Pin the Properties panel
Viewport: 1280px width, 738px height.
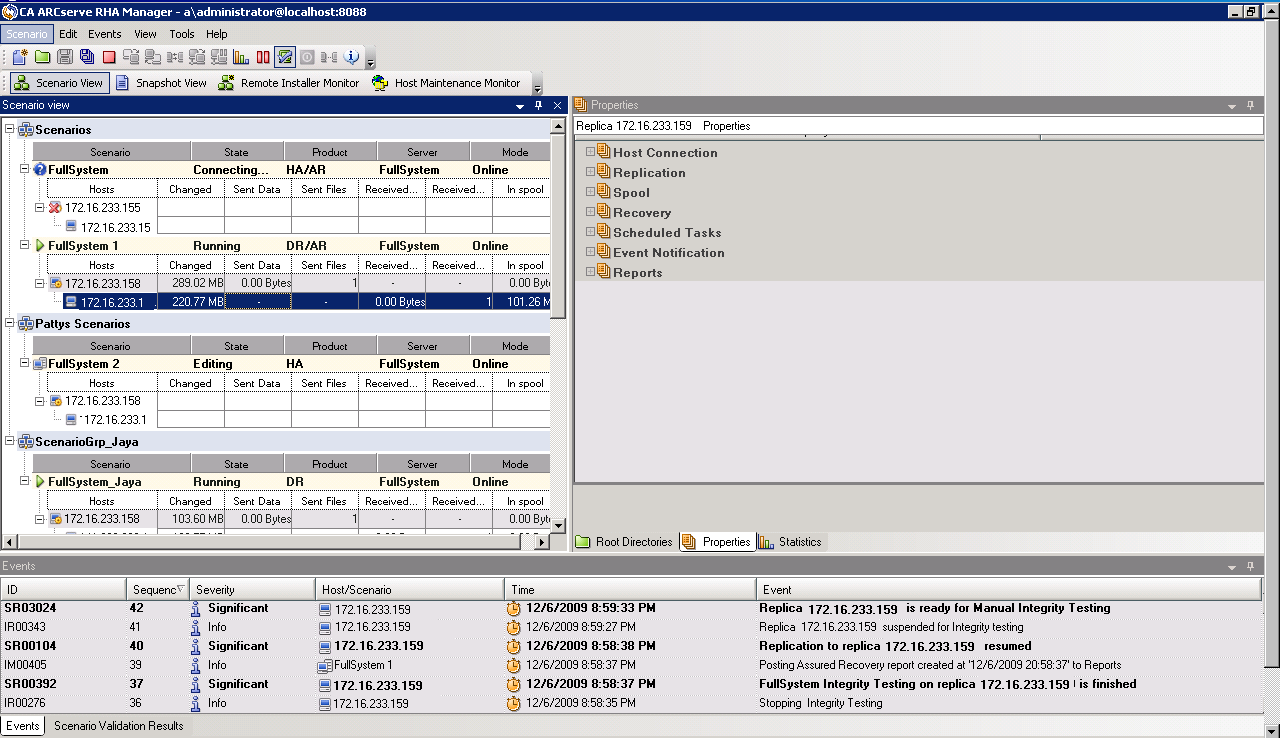point(1248,104)
